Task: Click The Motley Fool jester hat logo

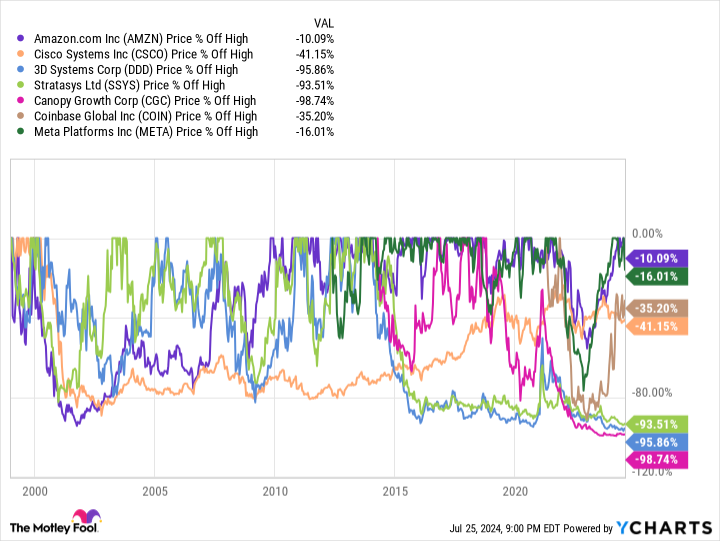Action: 87,517
